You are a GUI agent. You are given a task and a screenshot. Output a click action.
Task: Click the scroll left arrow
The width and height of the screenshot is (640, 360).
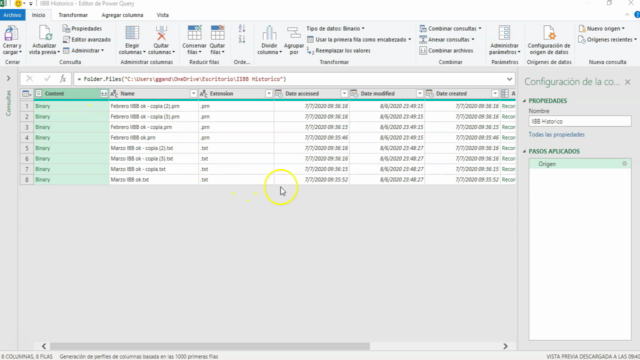44,346
